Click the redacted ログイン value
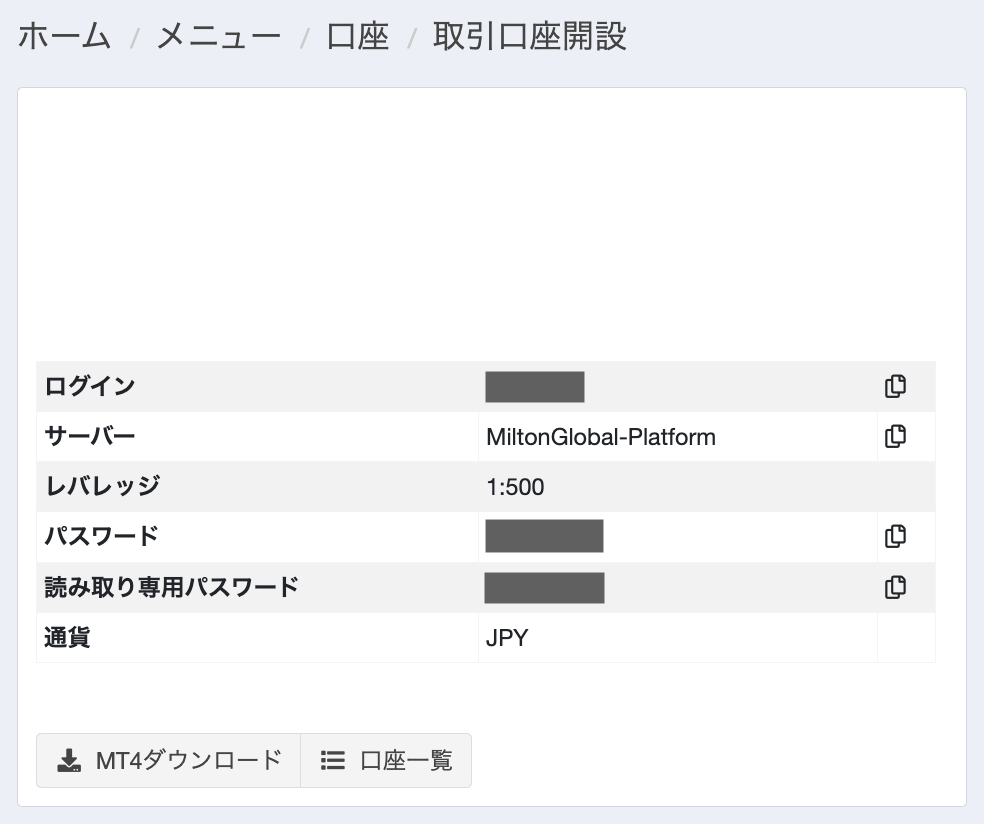The image size is (984, 824). 535,387
